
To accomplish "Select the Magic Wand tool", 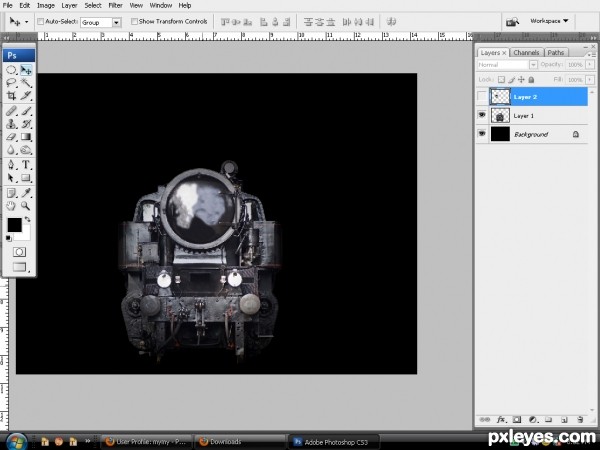I will pos(26,83).
